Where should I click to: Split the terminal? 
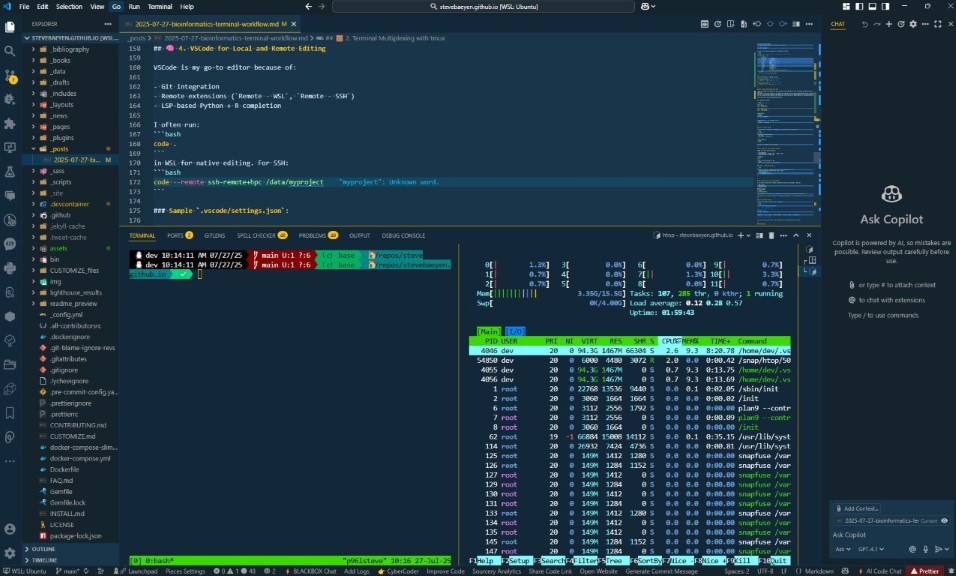(x=759, y=235)
